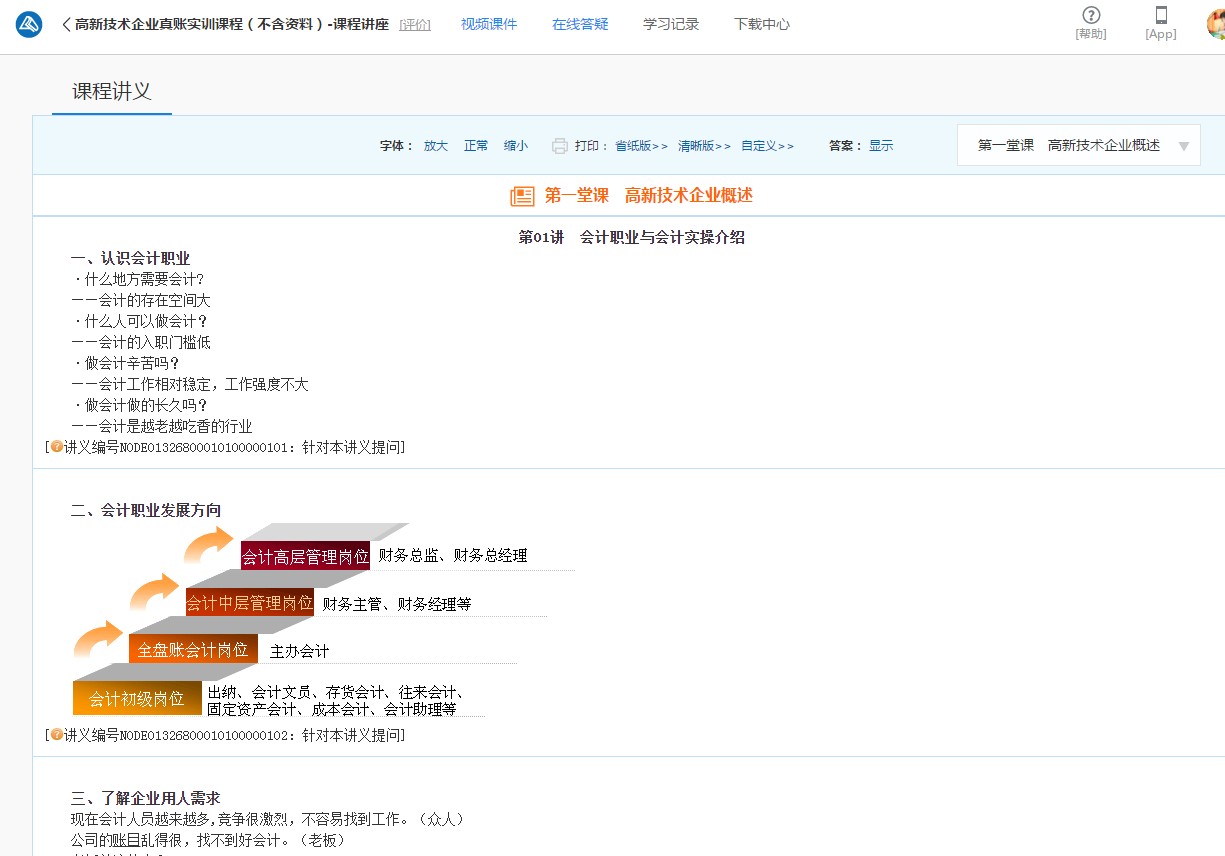This screenshot has width=1225, height=856.
Task: Click the lecture page icon beside 第一堂课
Action: click(522, 196)
